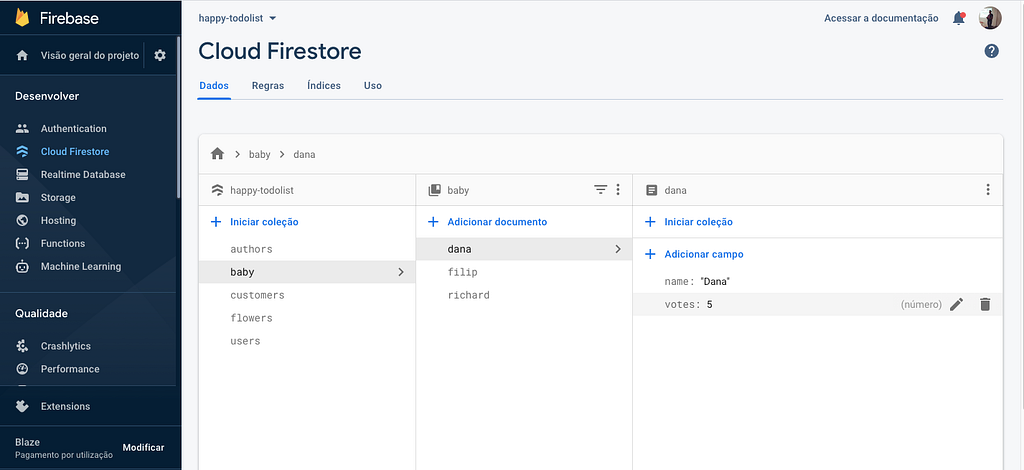Switch to the Dados tab
The image size is (1024, 470).
(214, 86)
